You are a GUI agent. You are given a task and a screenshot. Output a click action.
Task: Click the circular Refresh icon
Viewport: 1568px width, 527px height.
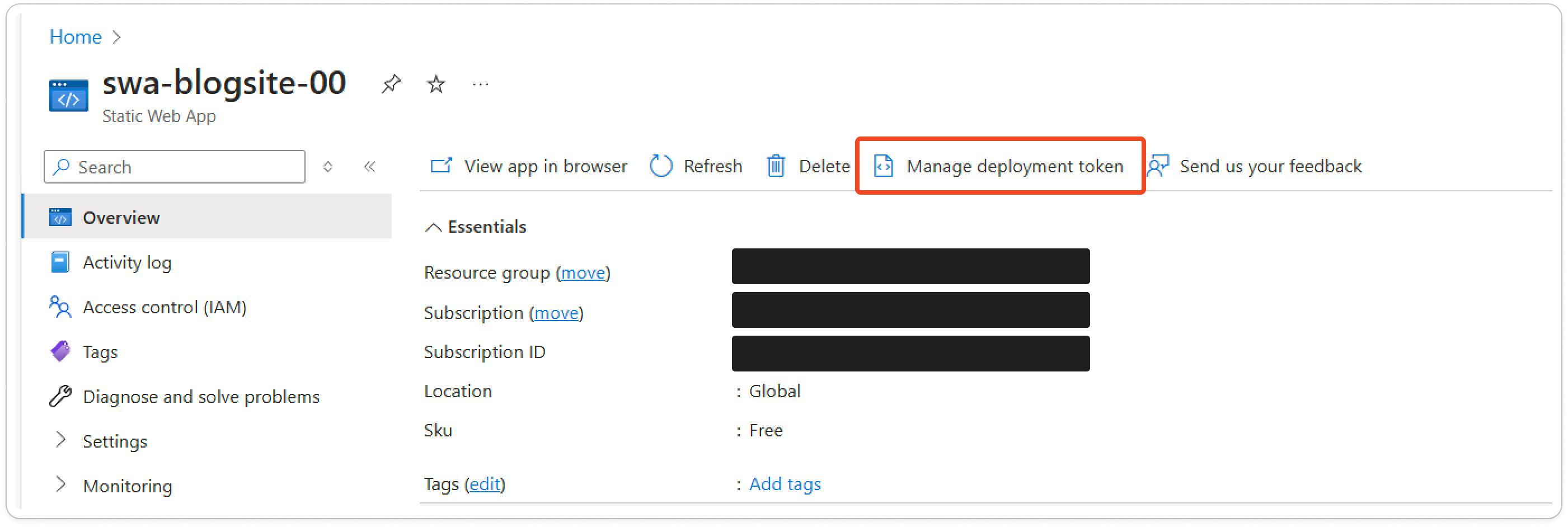(660, 166)
